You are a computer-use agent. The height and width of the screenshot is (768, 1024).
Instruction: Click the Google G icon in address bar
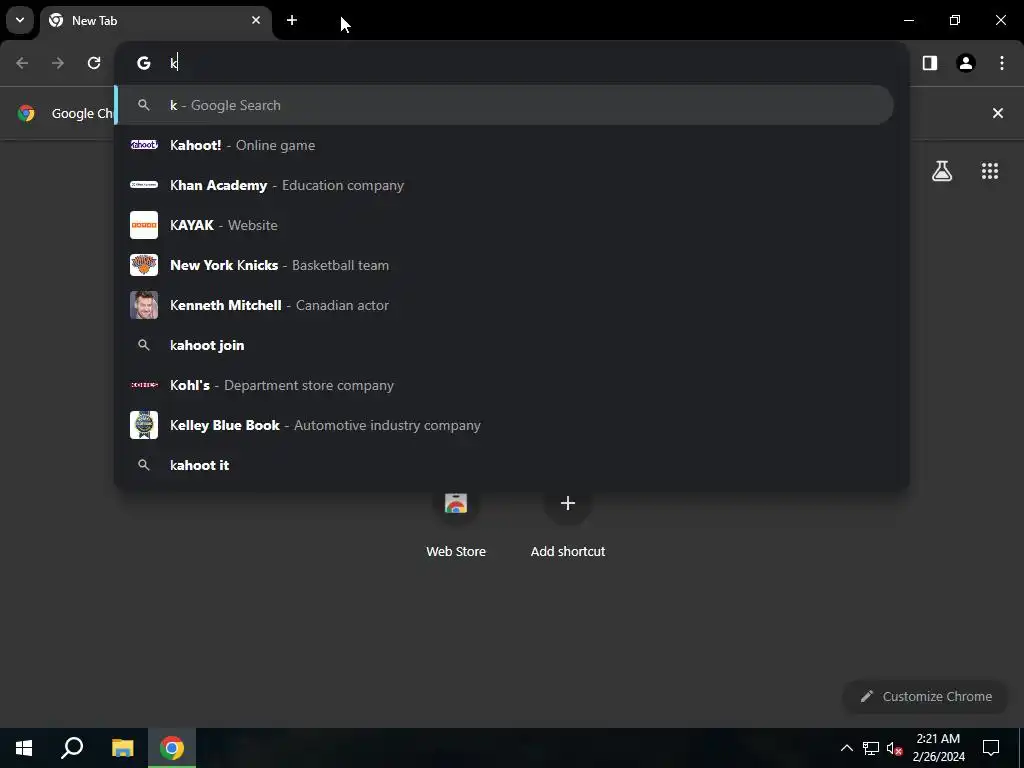[144, 63]
